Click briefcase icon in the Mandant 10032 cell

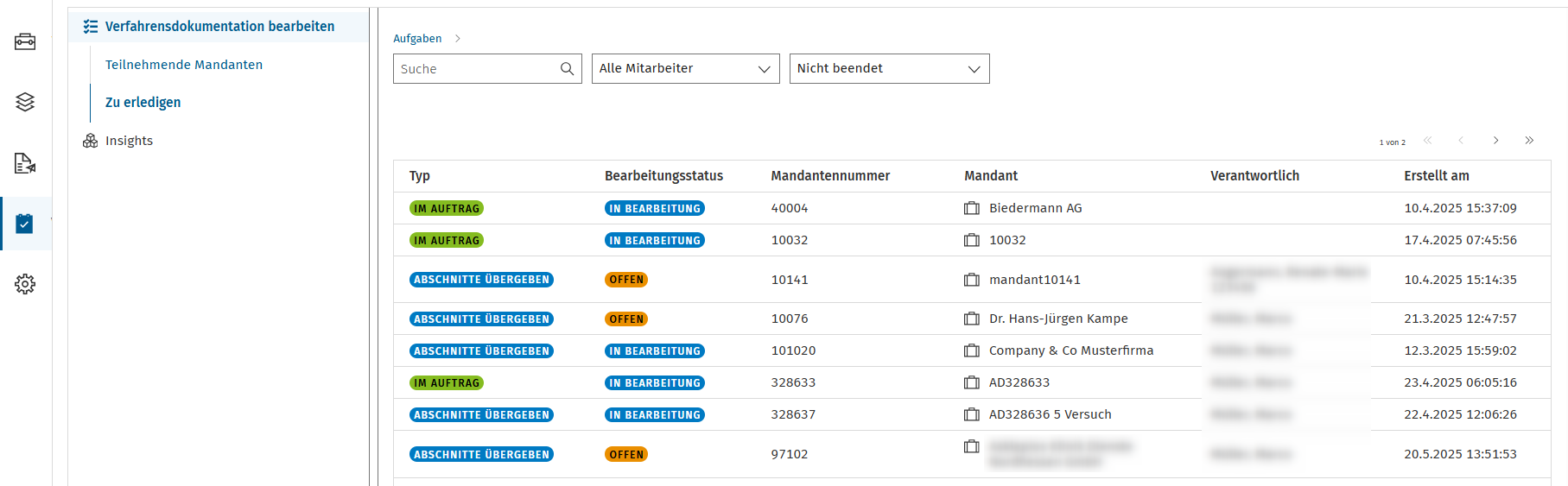(972, 240)
